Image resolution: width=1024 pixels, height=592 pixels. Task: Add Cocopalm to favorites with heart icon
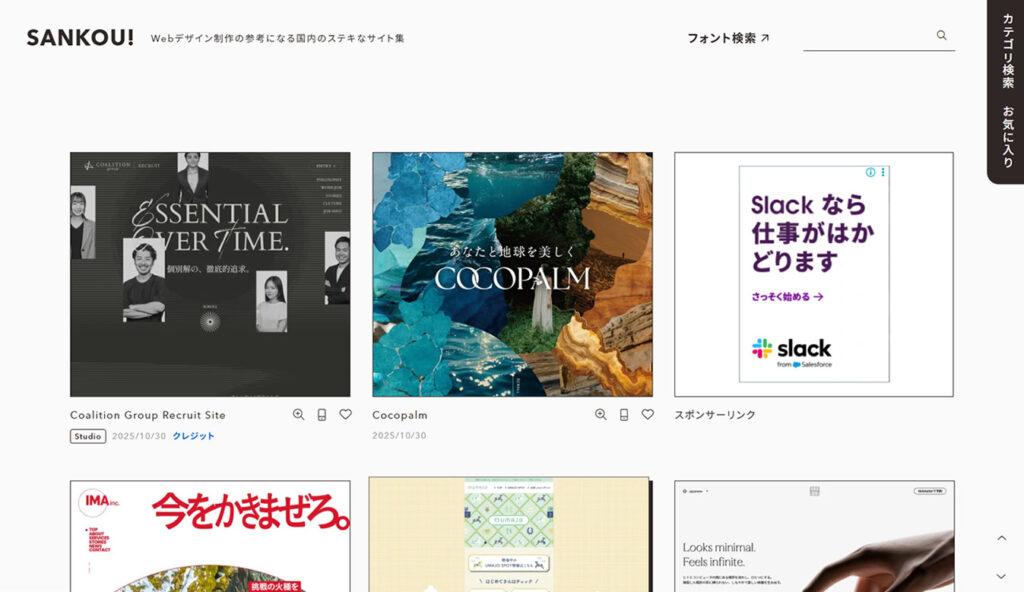647,414
